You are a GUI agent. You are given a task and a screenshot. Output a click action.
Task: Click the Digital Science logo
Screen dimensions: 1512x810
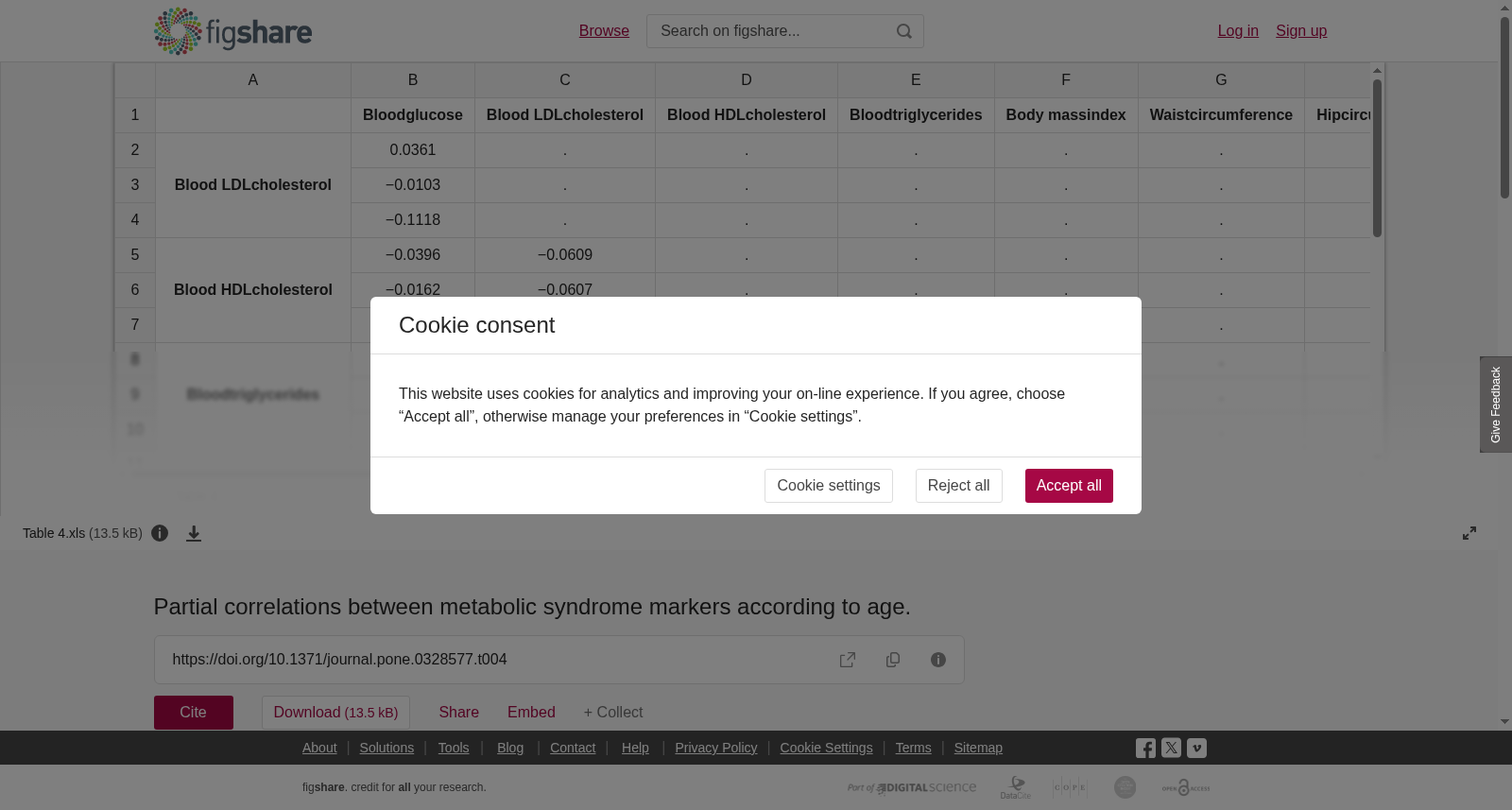(x=912, y=787)
